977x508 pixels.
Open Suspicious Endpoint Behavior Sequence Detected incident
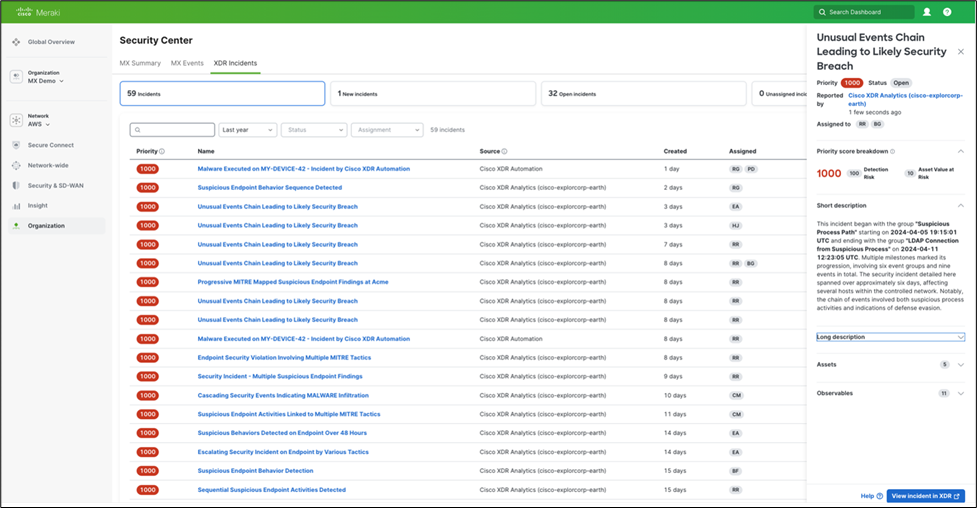pyautogui.click(x=270, y=188)
